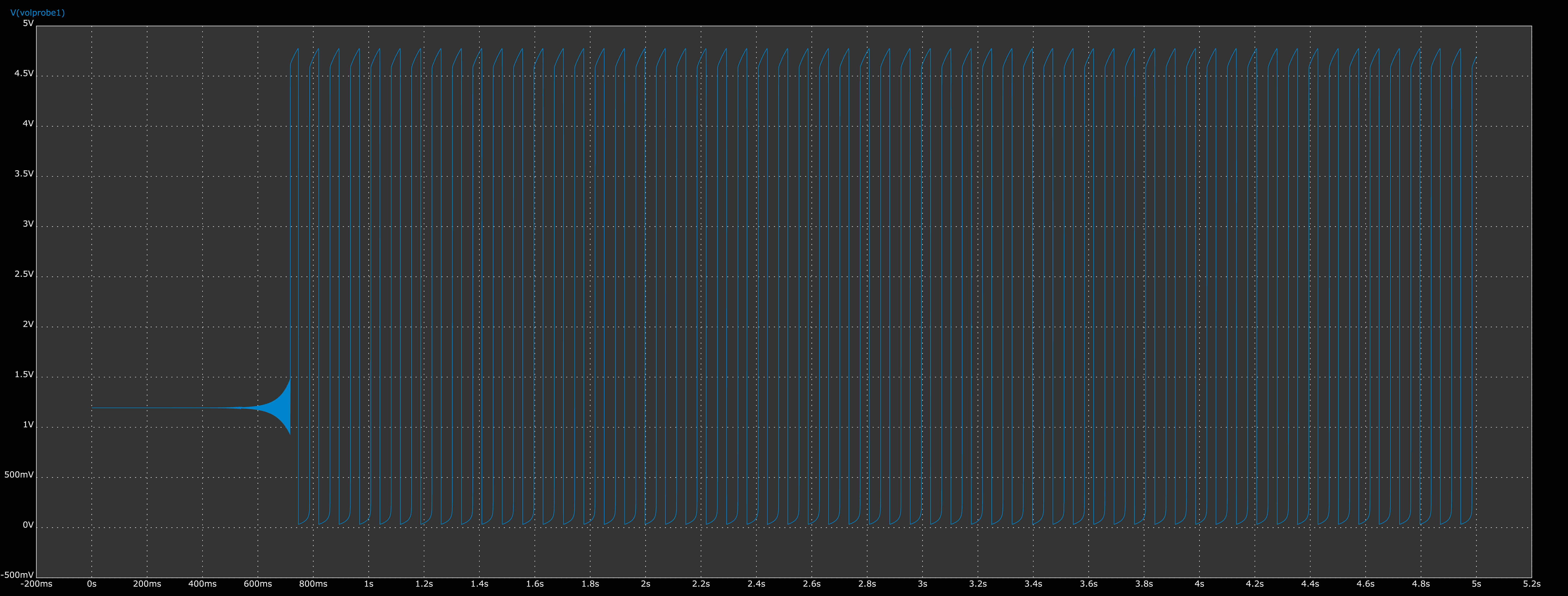Click the -200ms horizontal axis label
Screen dimensions: 1568x596
(x=36, y=584)
